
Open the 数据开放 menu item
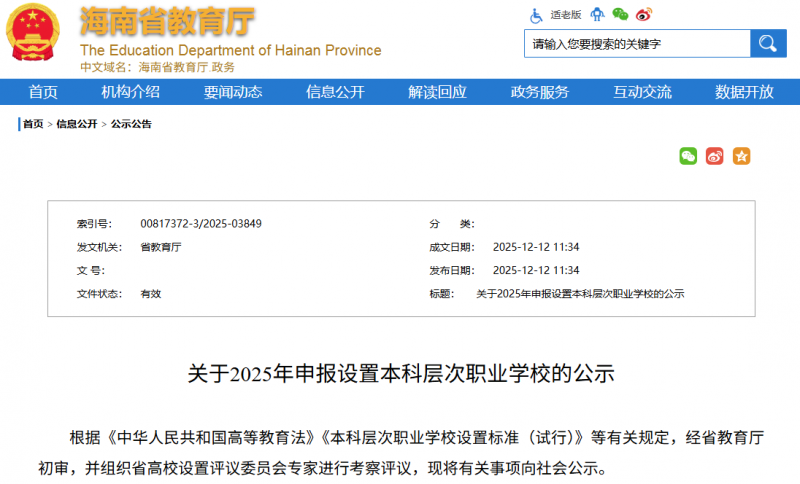coord(744,92)
